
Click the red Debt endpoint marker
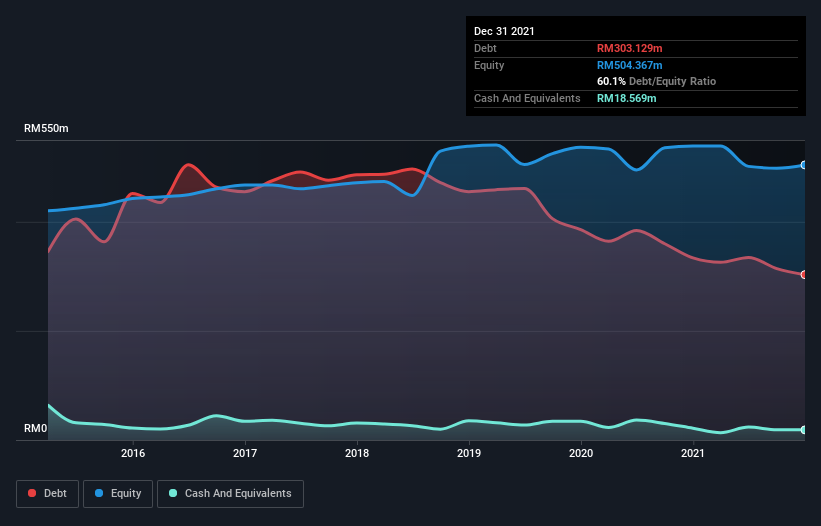[804, 275]
